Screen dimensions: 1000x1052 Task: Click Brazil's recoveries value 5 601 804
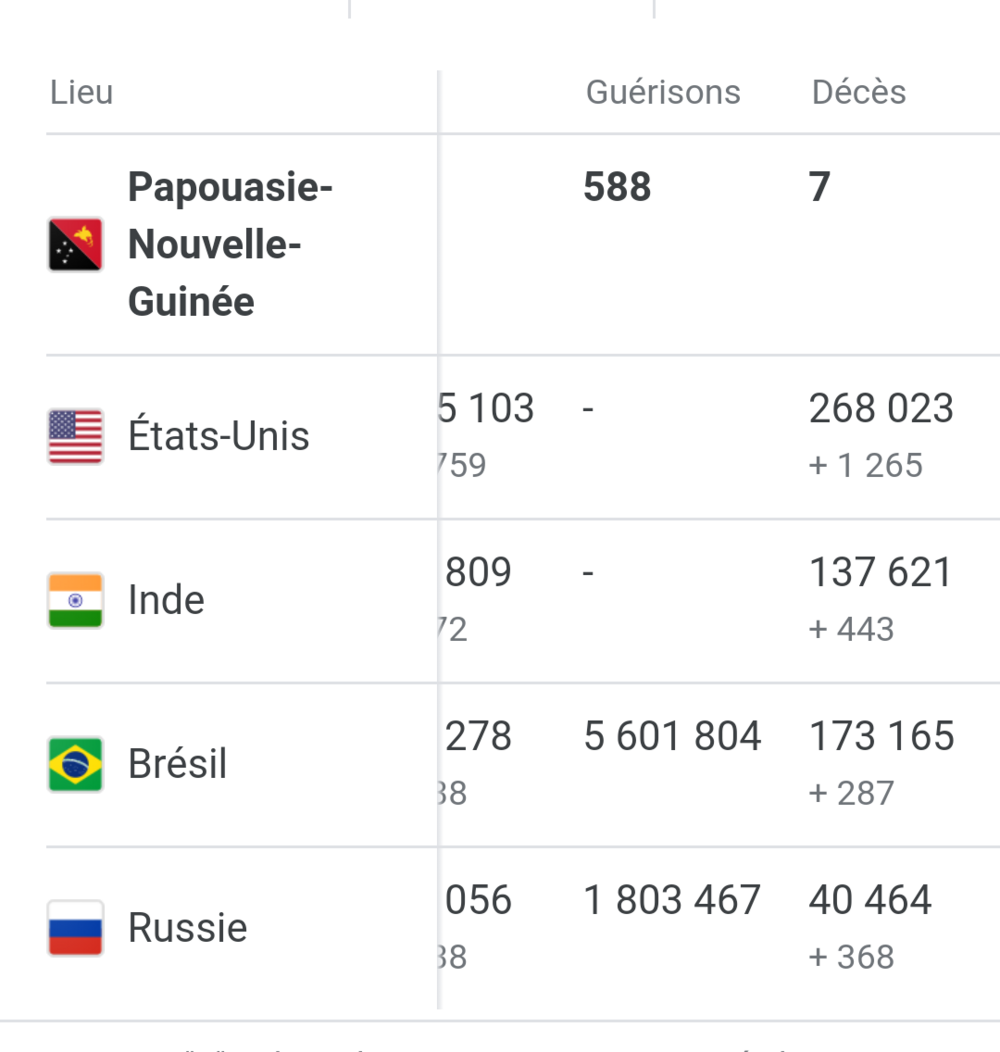coord(672,737)
